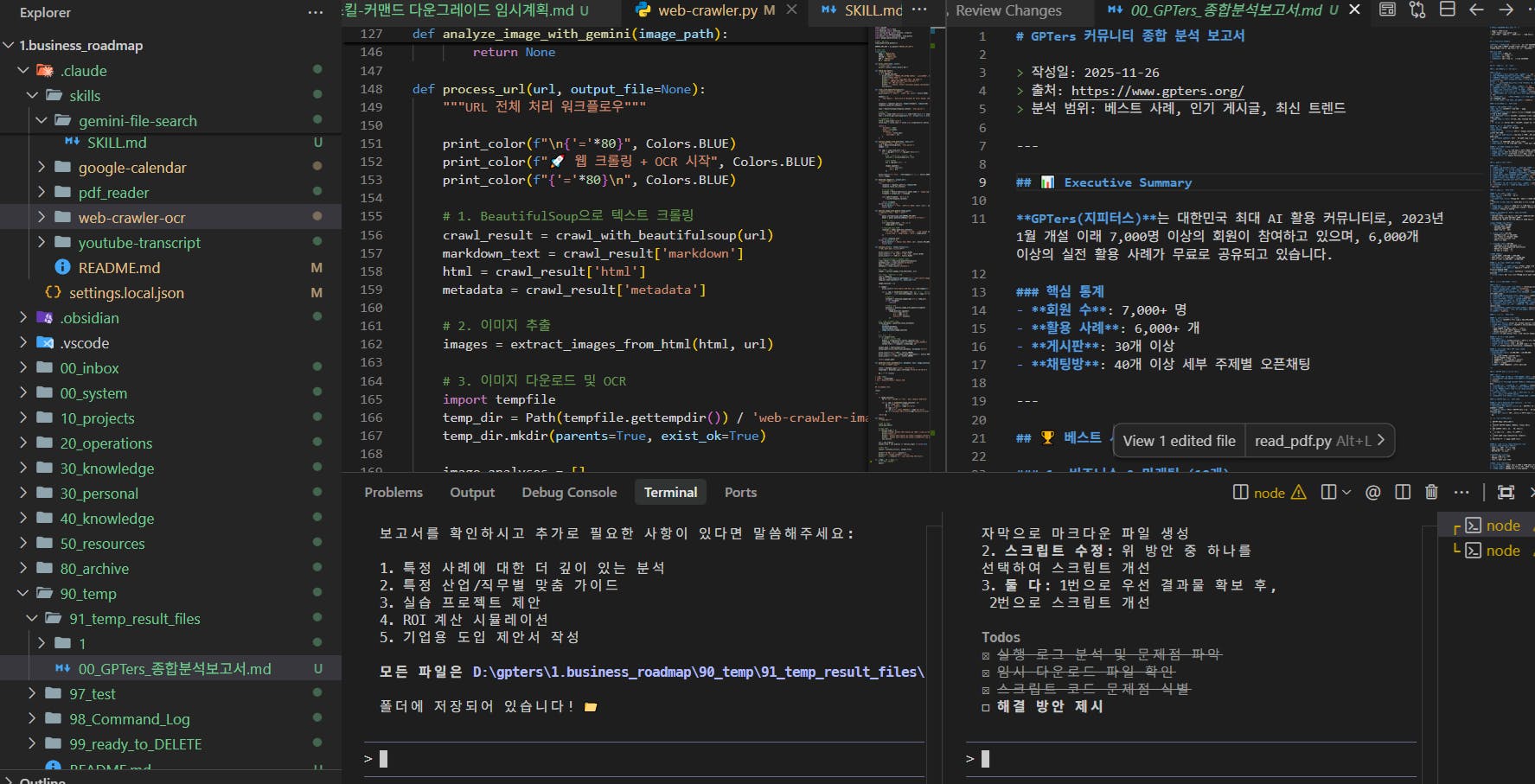Viewport: 1535px width, 784px height.
Task: Kill the terminal with the trash icon
Action: point(1431,493)
